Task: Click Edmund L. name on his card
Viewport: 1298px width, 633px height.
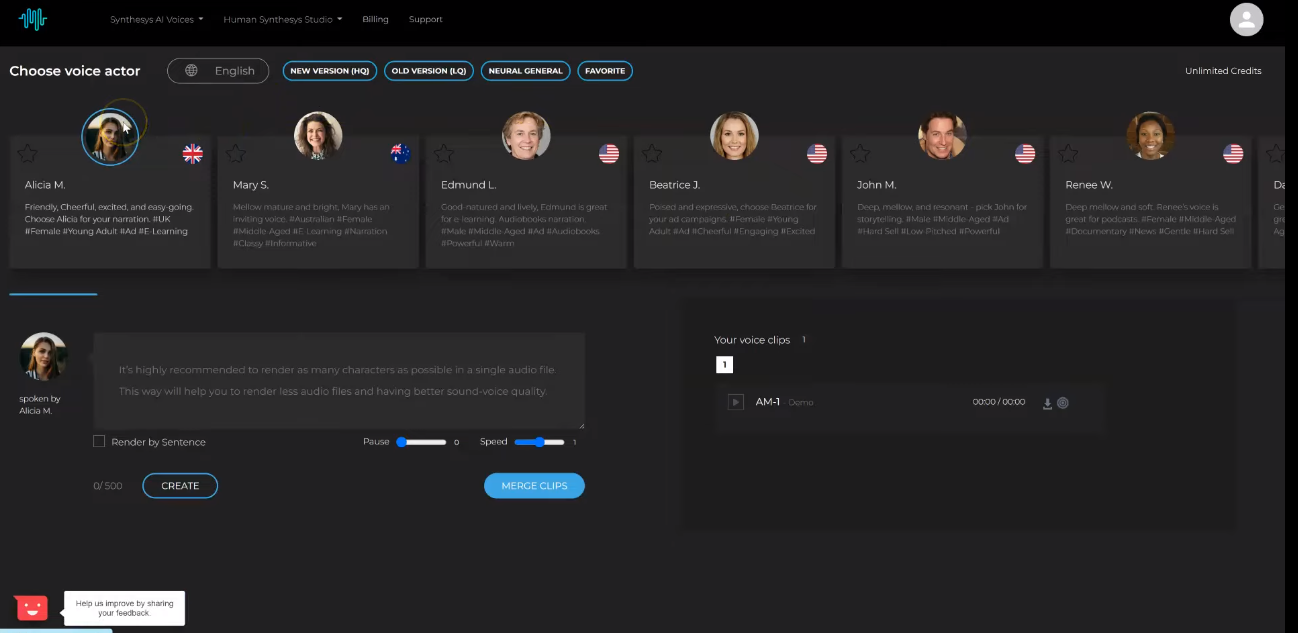Action: click(468, 185)
